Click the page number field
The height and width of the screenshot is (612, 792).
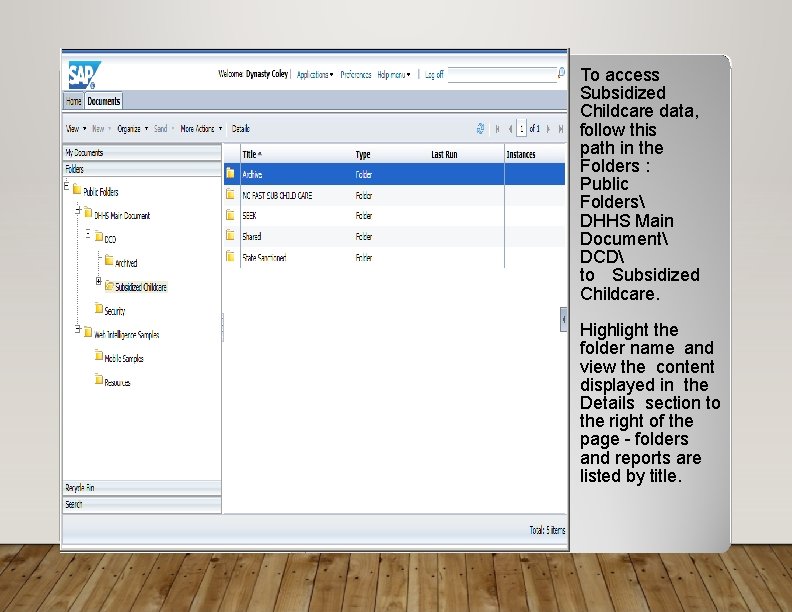pyautogui.click(x=521, y=129)
